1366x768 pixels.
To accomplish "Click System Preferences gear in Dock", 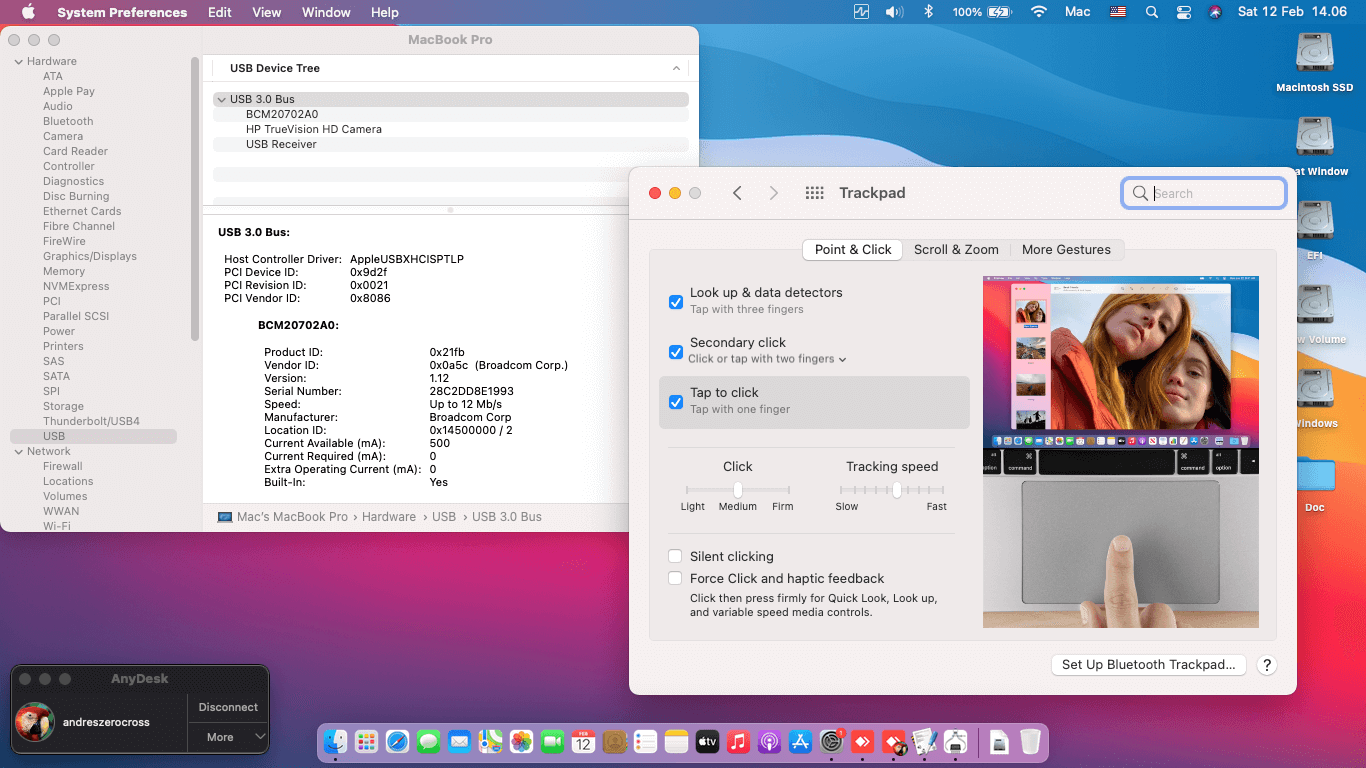I will 831,741.
